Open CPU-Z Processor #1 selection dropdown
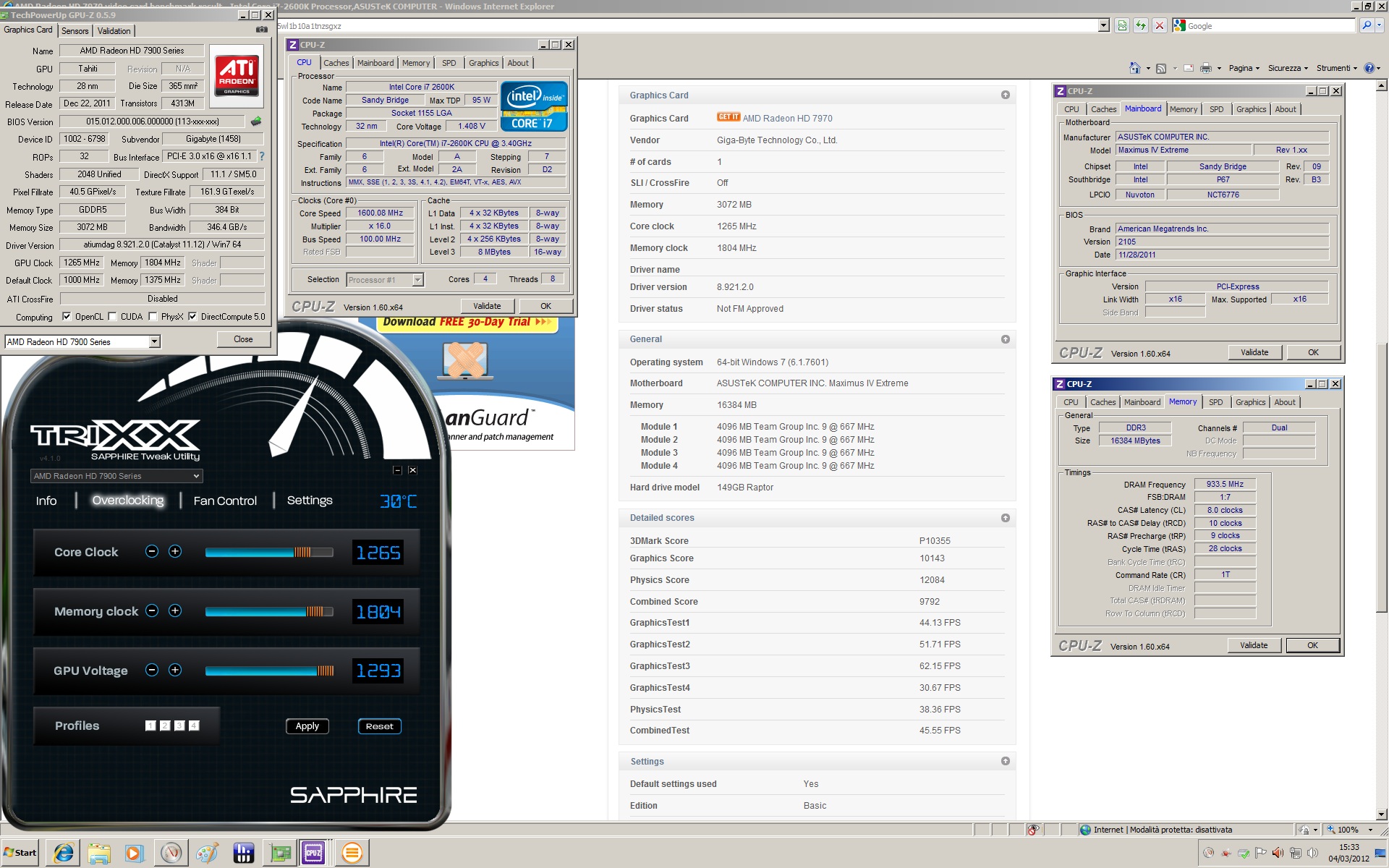This screenshot has width=1389, height=868. click(417, 279)
